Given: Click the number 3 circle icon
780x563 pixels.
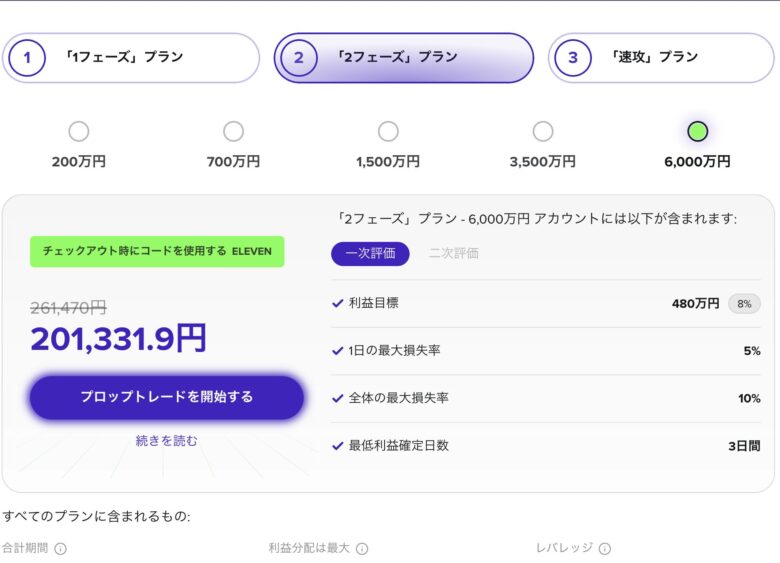Looking at the screenshot, I should (572, 58).
